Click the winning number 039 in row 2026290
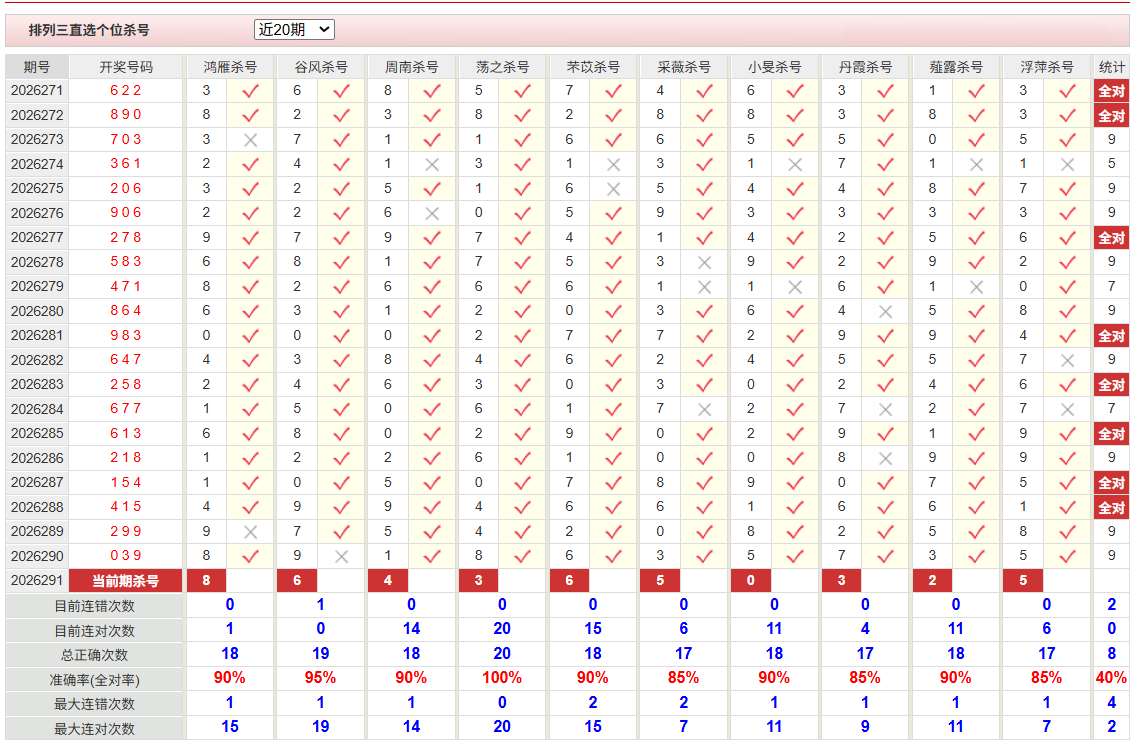 coord(125,556)
